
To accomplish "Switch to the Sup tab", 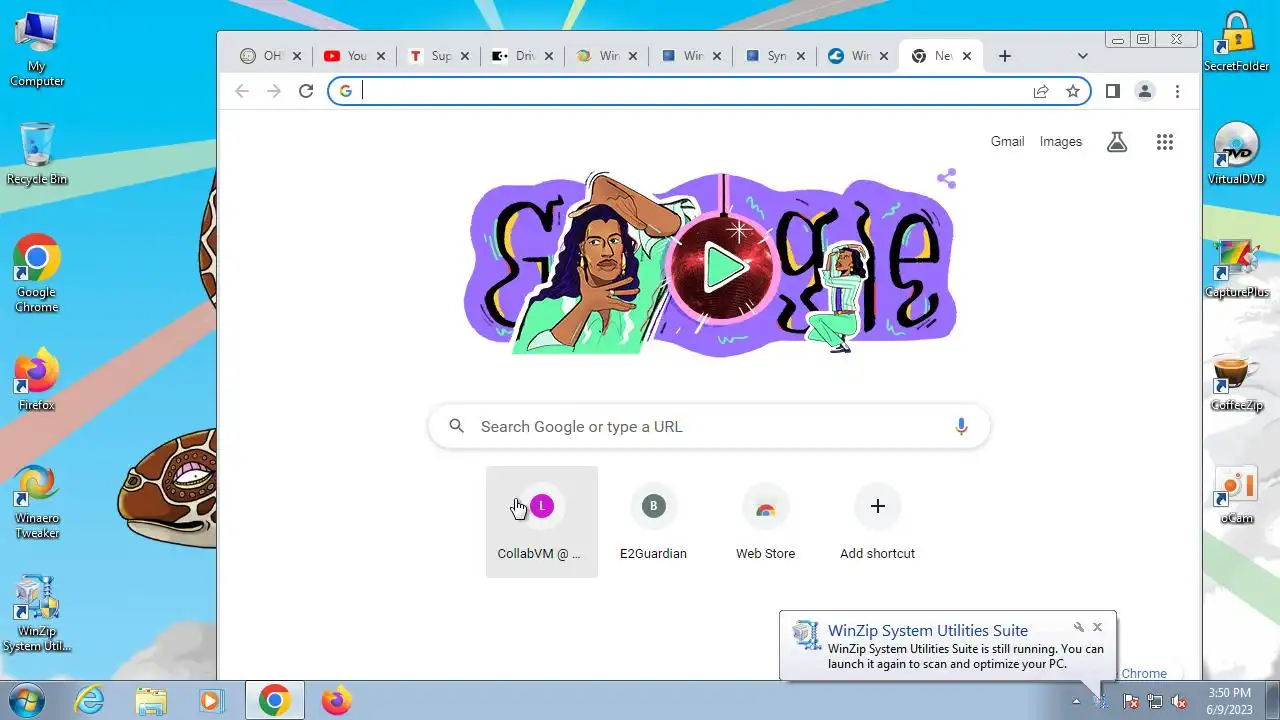I will [439, 56].
